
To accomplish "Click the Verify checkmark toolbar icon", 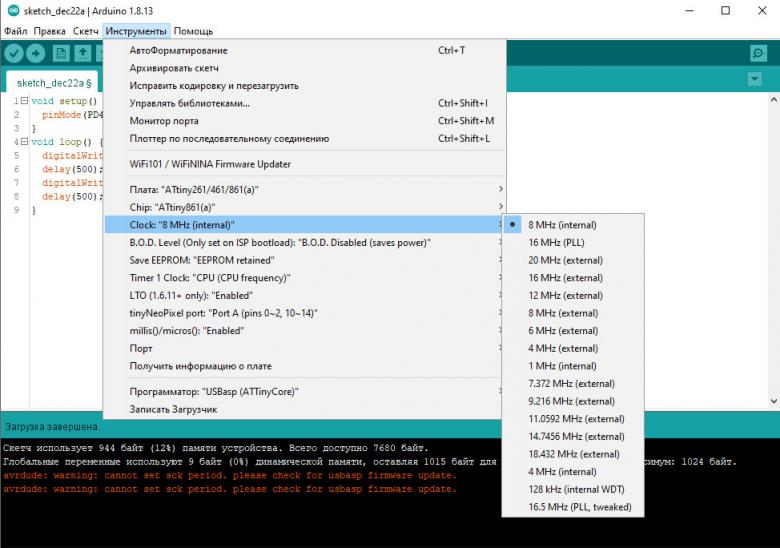I will click(14, 53).
